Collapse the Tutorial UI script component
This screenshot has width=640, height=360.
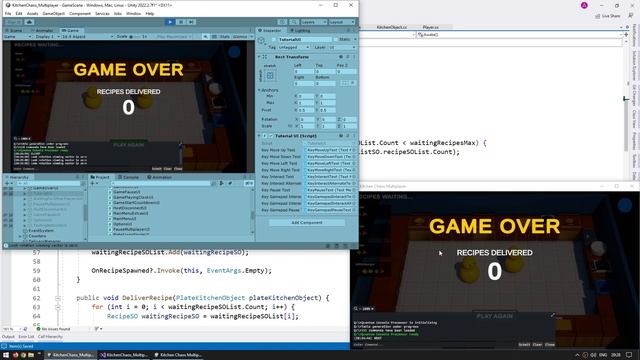pyautogui.click(x=259, y=136)
